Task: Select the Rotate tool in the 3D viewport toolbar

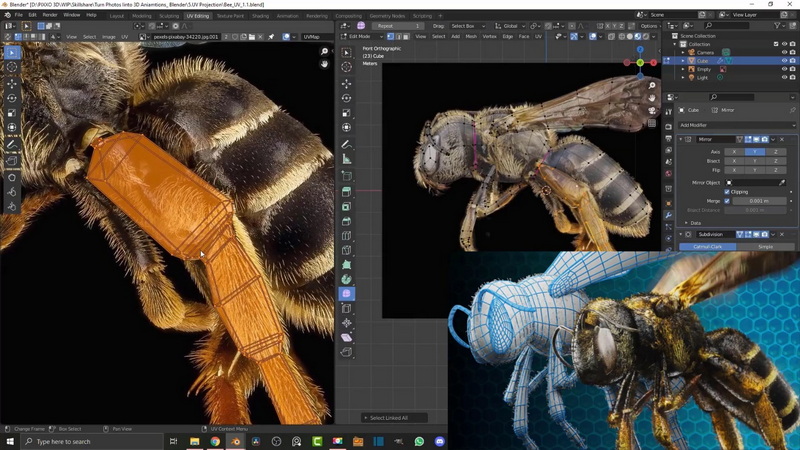Action: click(x=346, y=98)
